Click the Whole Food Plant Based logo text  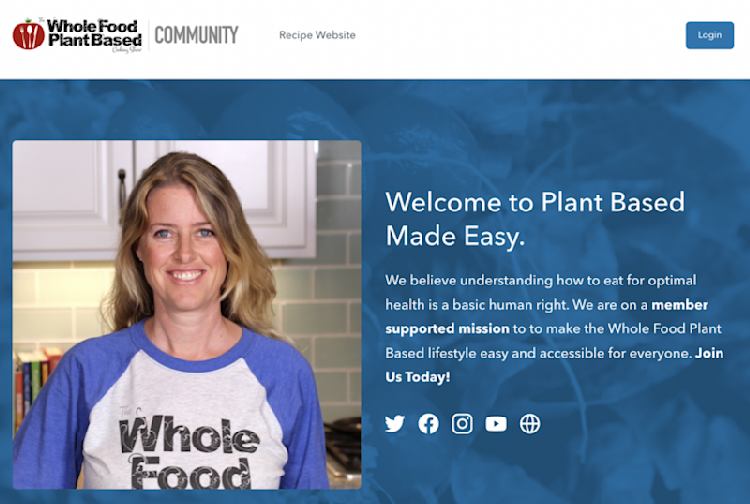pyautogui.click(x=94, y=33)
